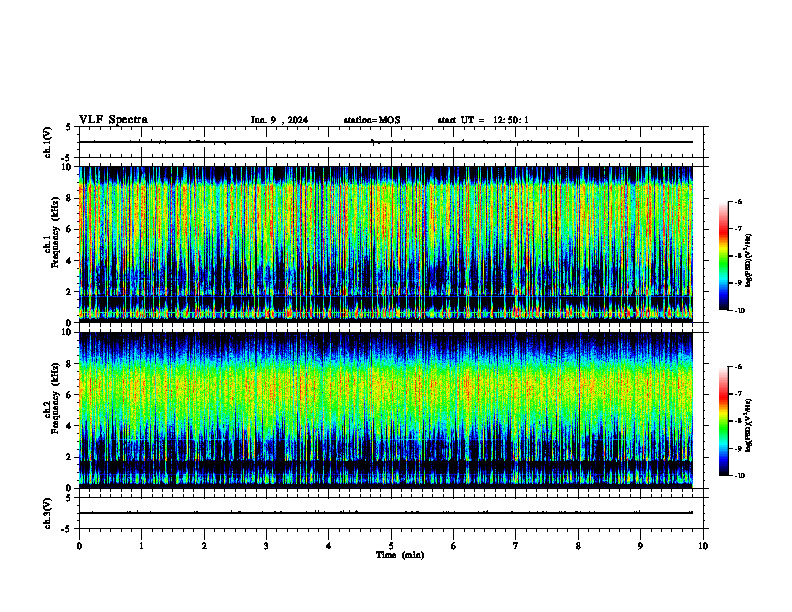Click the 'start UT = 12:50: 1' label
Viewport: 792px width, 612px height.
tap(483, 120)
